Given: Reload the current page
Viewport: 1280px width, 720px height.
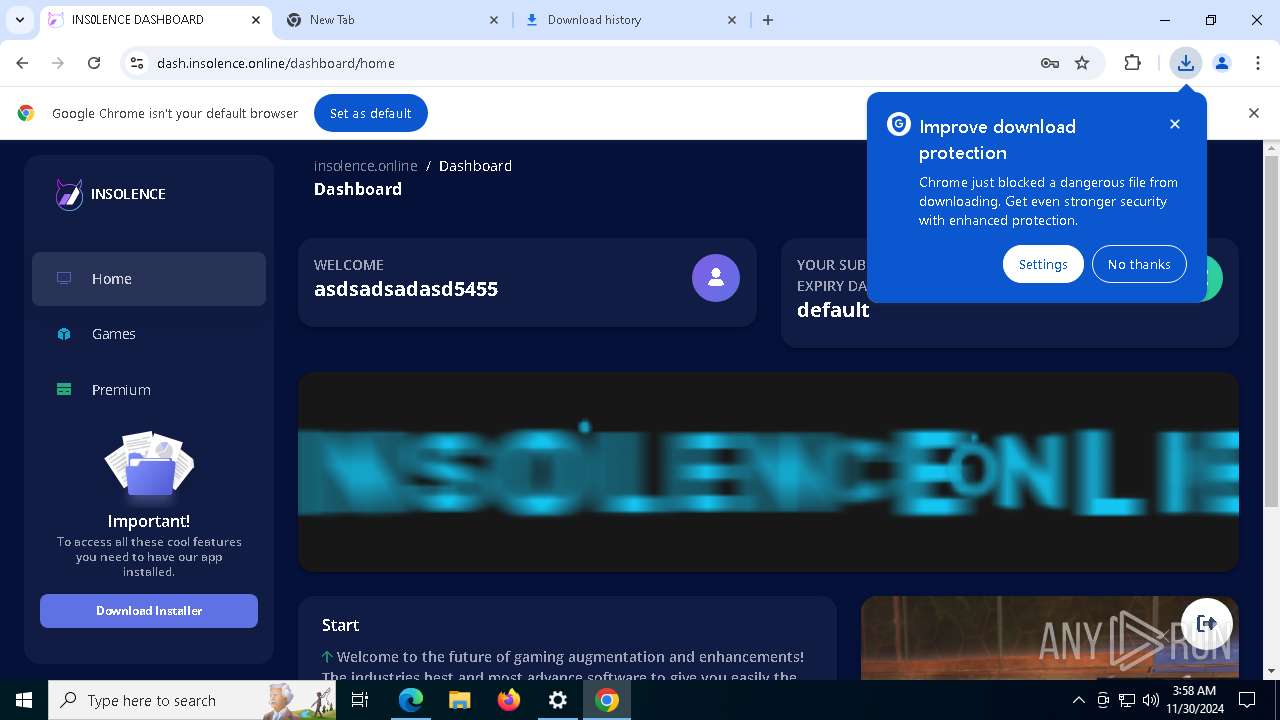Looking at the screenshot, I should click(x=94, y=63).
